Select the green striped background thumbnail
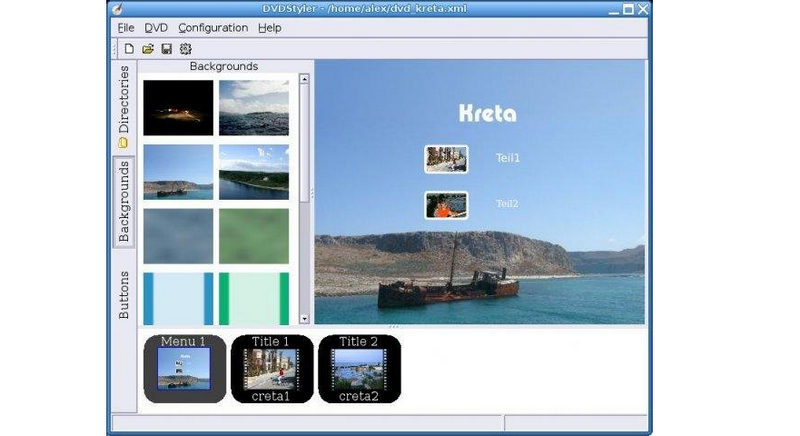 click(x=254, y=299)
